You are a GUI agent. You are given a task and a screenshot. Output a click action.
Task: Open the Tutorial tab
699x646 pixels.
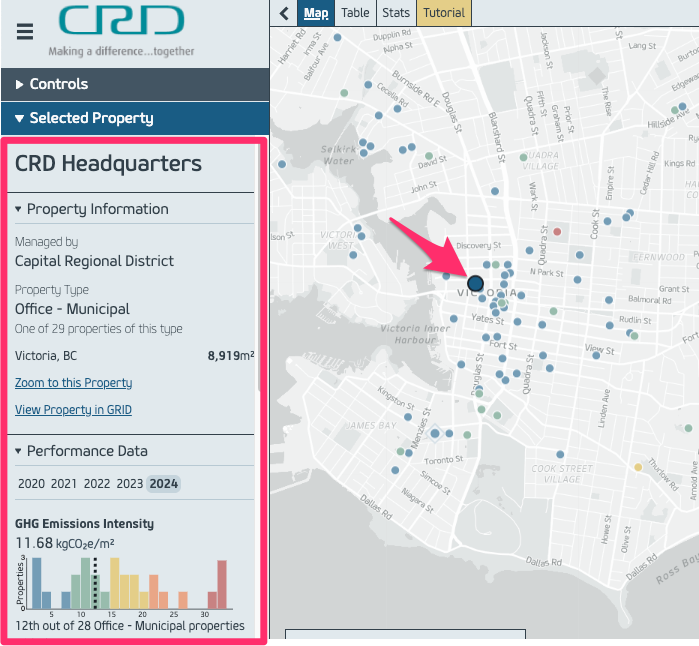(444, 13)
